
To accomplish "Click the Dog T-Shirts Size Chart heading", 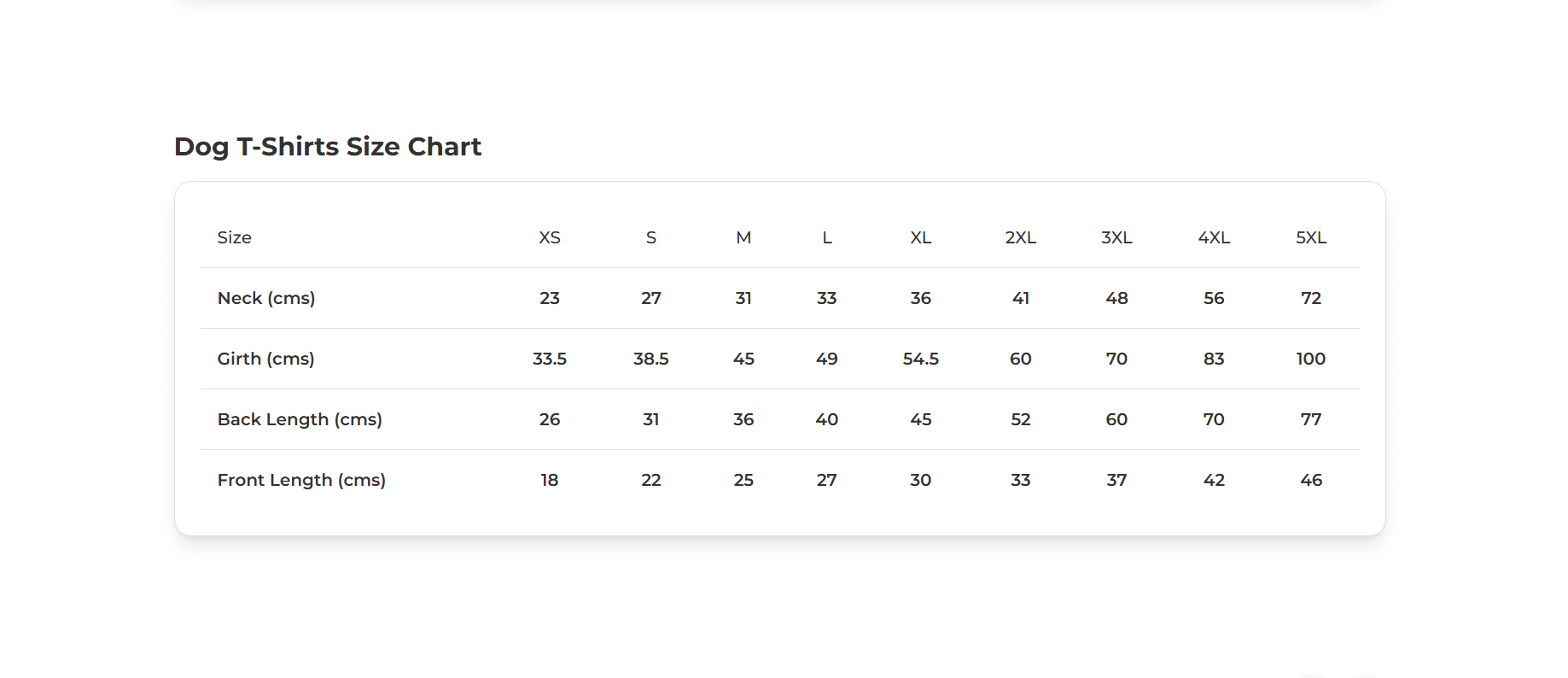I will pos(328,147).
